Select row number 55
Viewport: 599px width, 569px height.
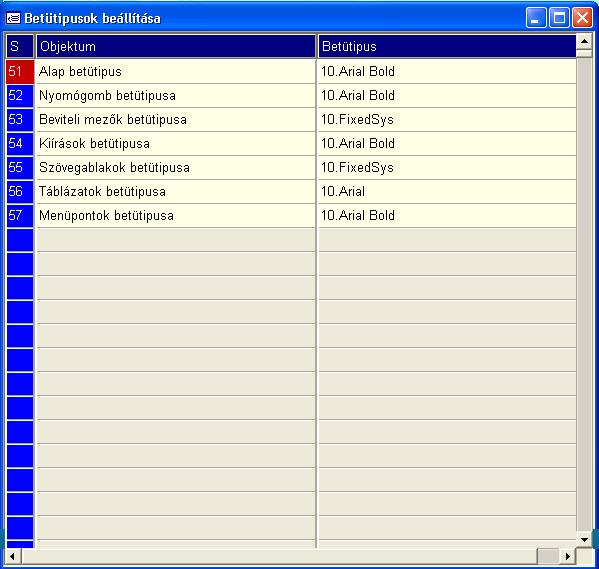pos(20,167)
